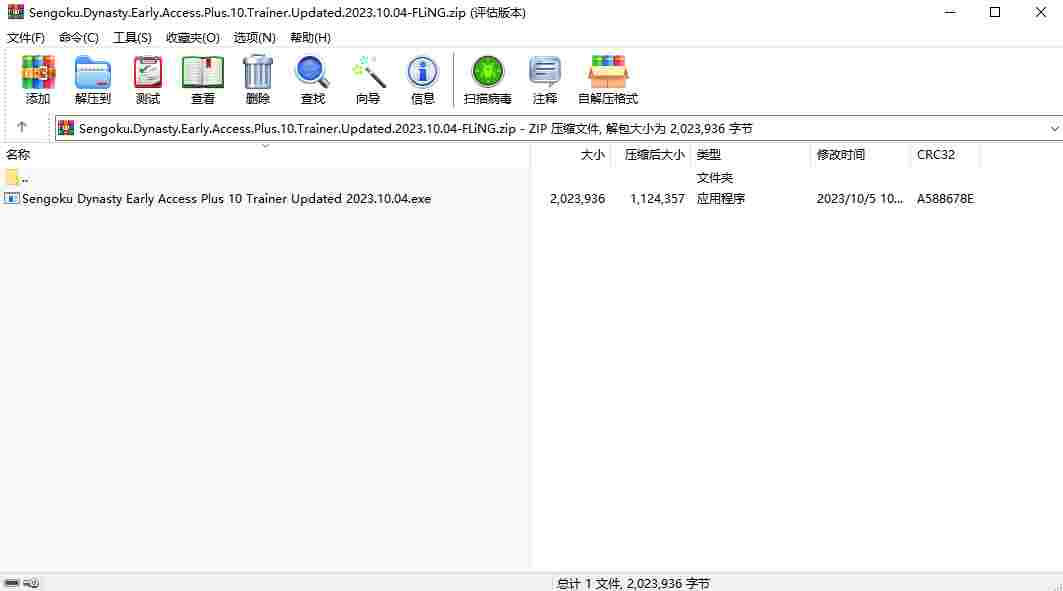Start Virus Scan (扫描病毒) tool
The height and width of the screenshot is (591, 1063).
[x=487, y=79]
